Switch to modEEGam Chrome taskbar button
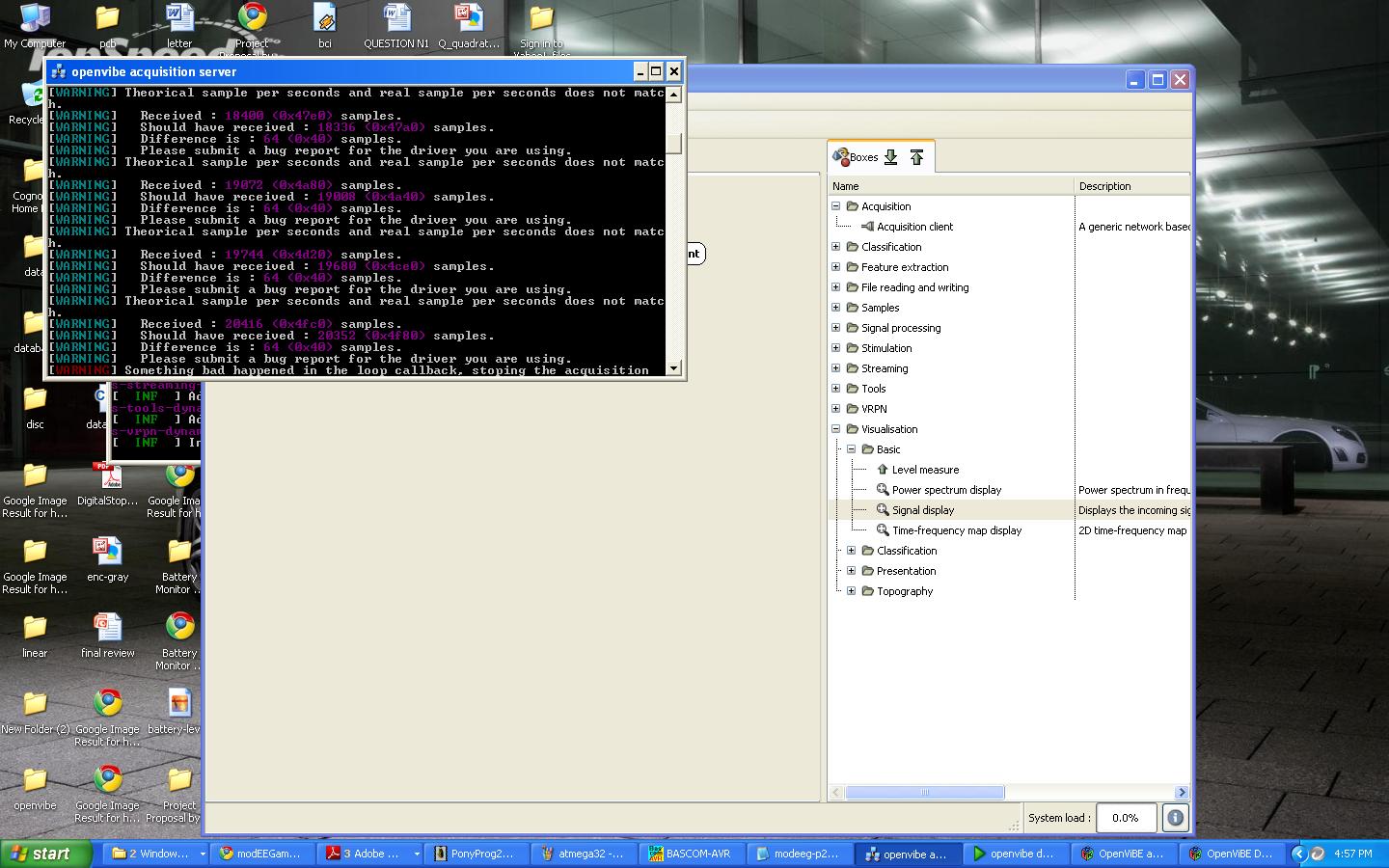Viewport: 1389px width, 868px height. (261, 854)
